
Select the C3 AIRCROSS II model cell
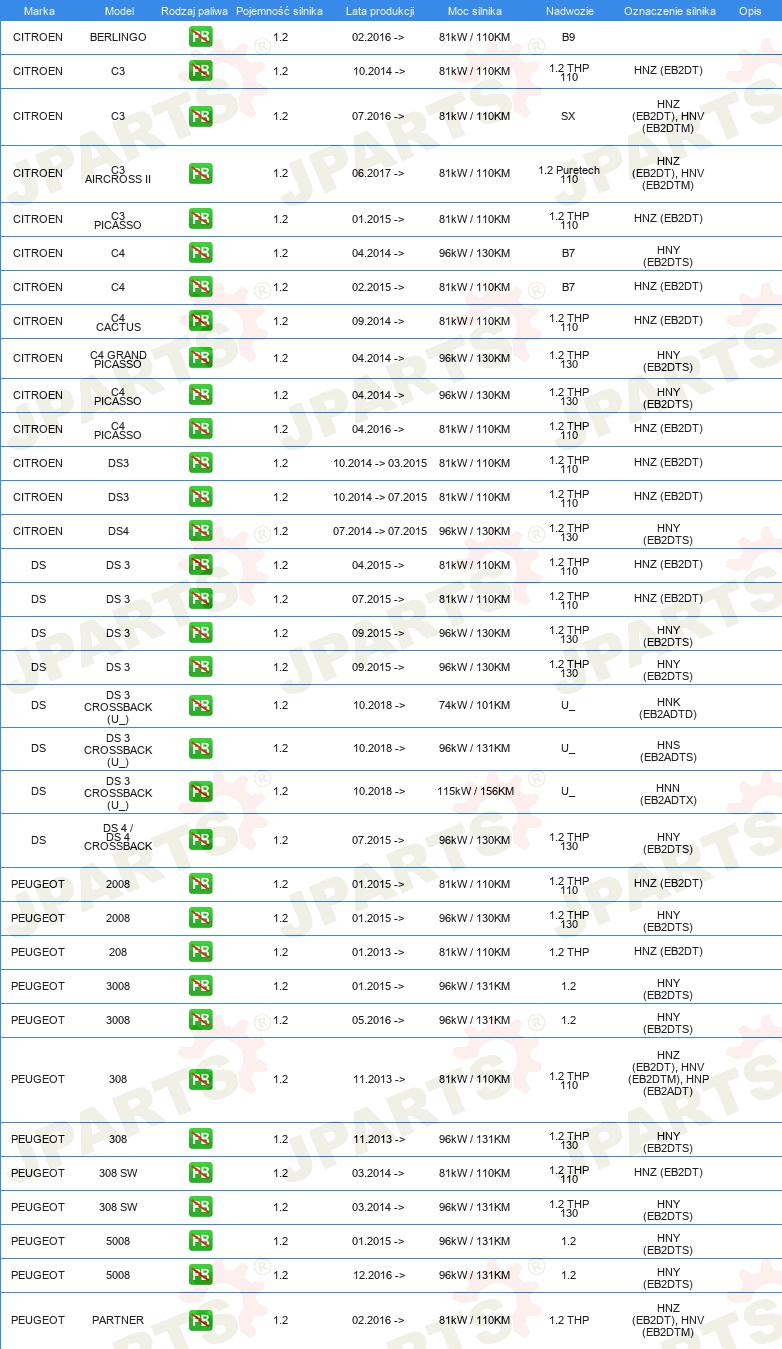pyautogui.click(x=118, y=175)
